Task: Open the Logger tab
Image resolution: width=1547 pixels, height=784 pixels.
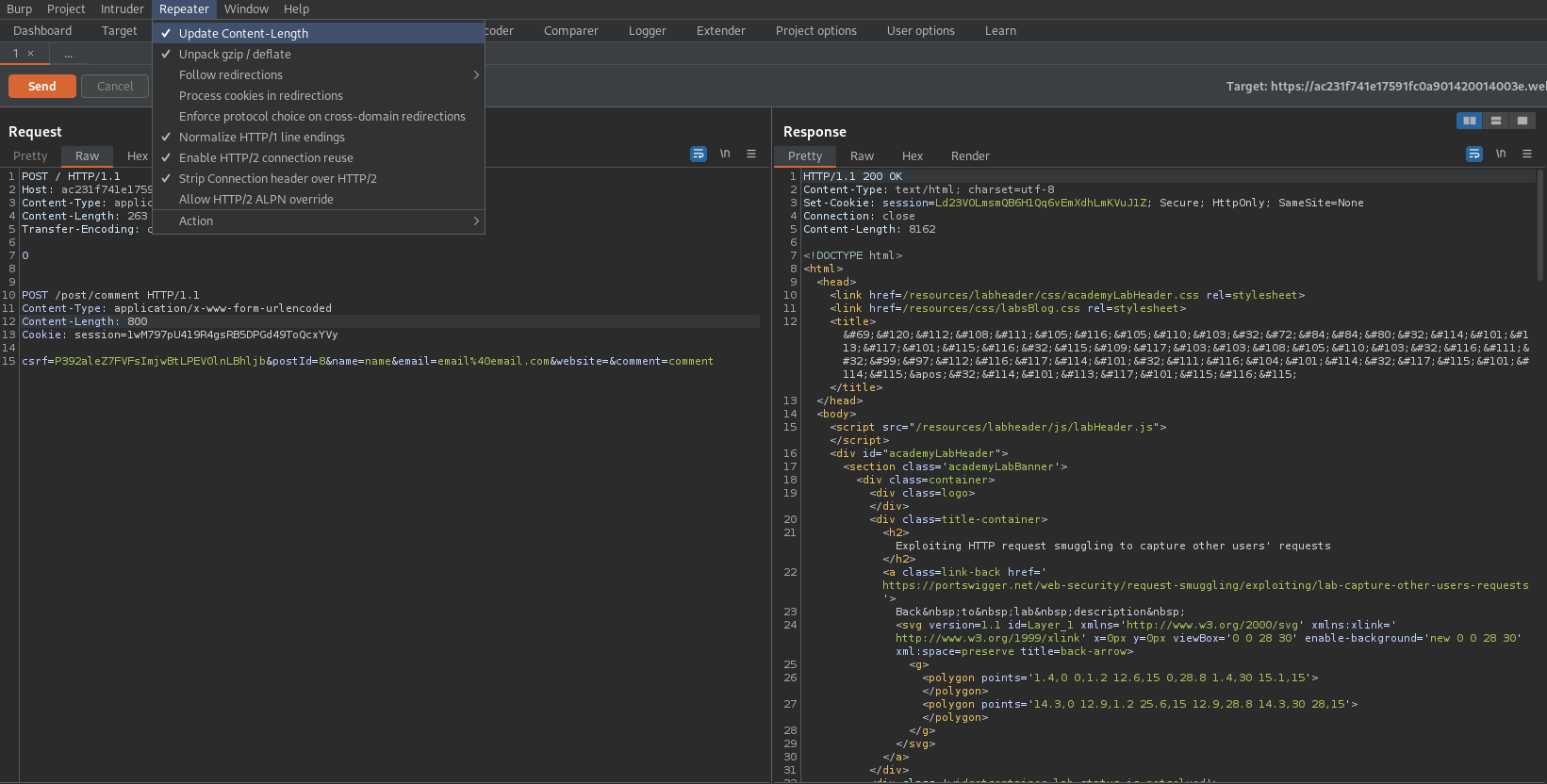Action: [x=648, y=30]
